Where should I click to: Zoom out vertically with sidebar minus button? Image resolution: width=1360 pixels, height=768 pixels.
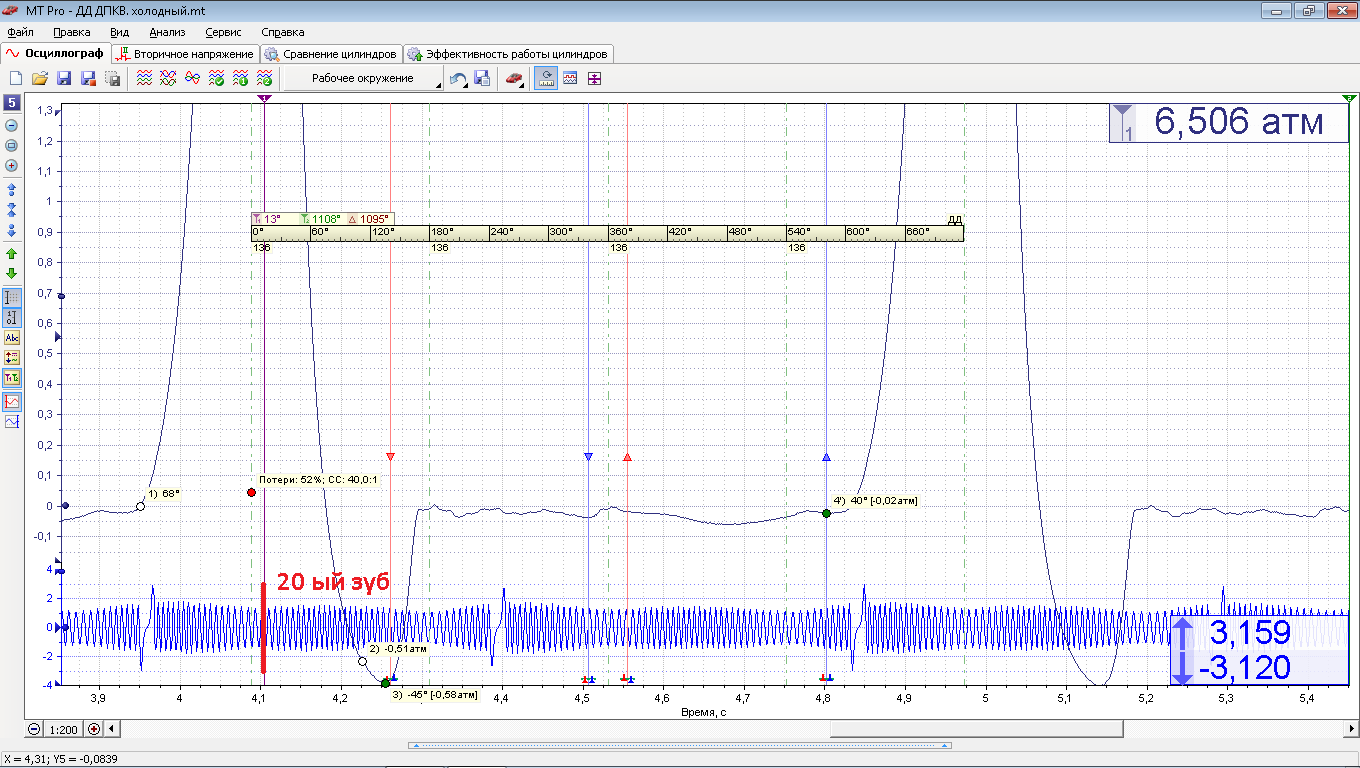click(x=12, y=126)
